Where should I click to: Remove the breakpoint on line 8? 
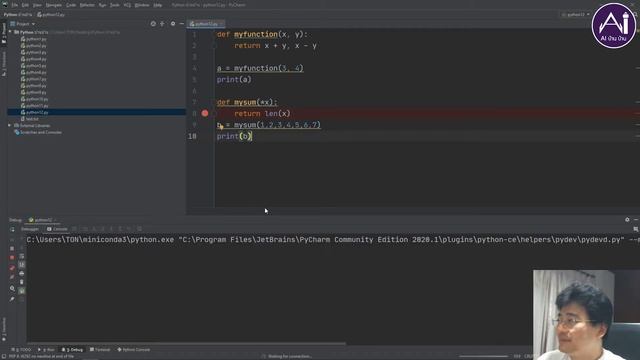205,113
